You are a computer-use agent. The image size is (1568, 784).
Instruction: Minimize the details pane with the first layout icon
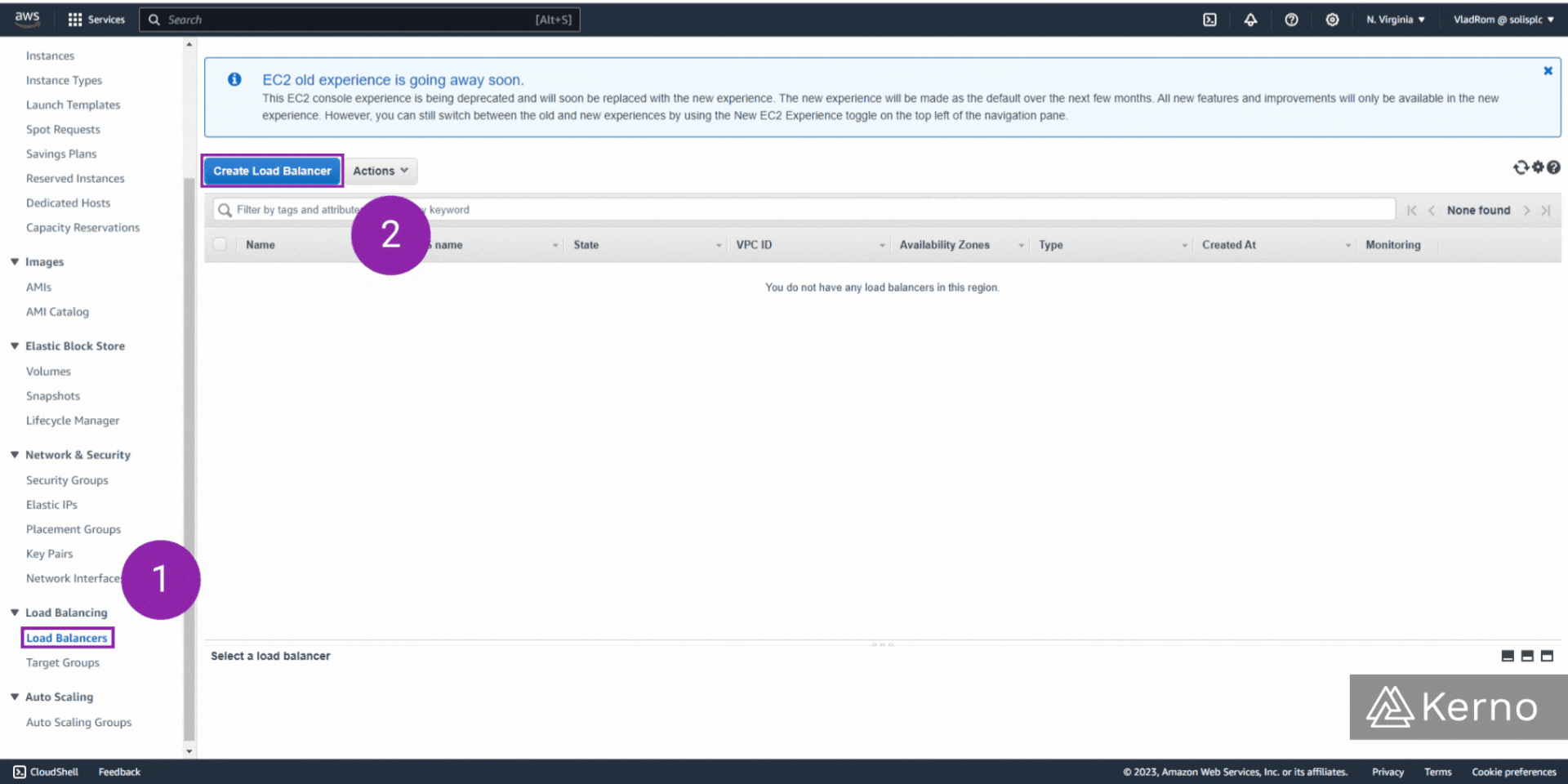pyautogui.click(x=1508, y=656)
